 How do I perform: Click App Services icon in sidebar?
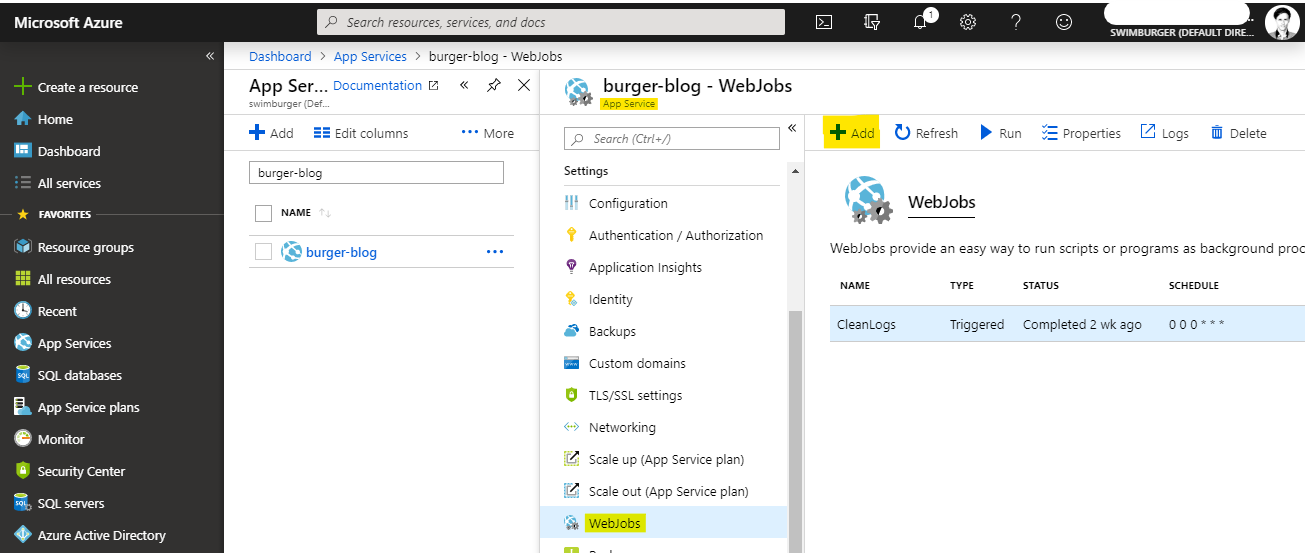click(23, 343)
